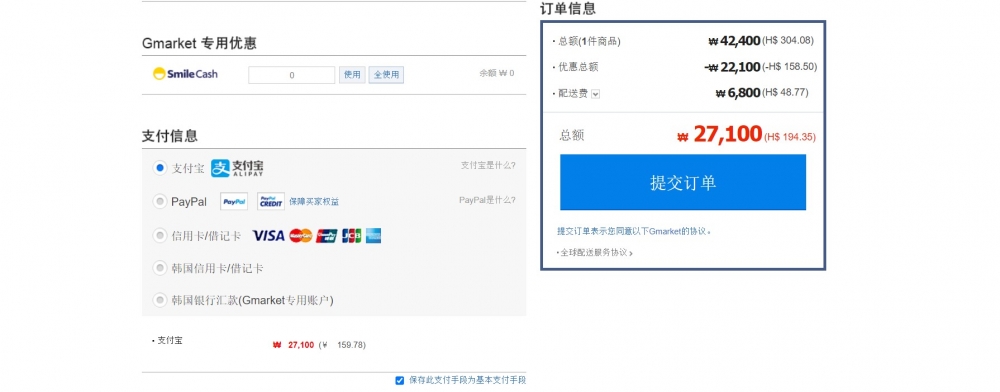This screenshot has width=1000, height=392.
Task: Click the (¥ 159.78) Alipay amount
Action: click(342, 345)
